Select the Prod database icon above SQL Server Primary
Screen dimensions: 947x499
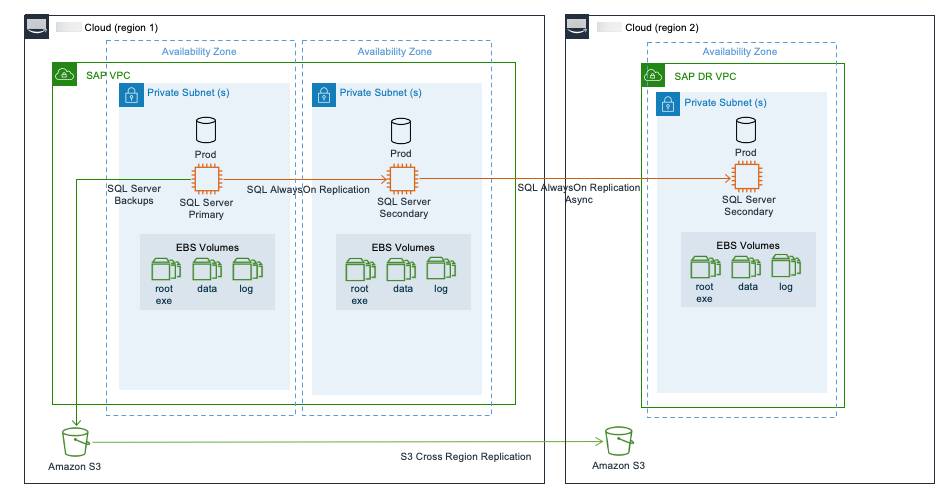[x=206, y=129]
